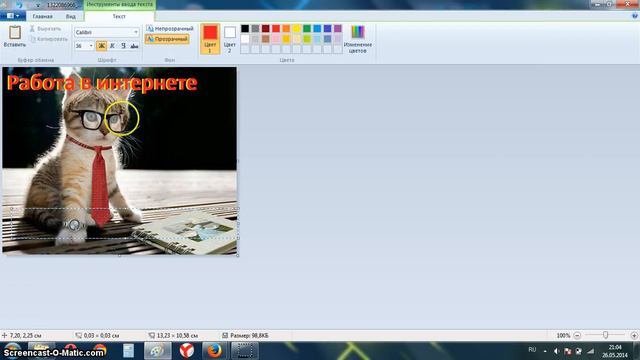Toggle bold Ж formatting
Screen dimensions: 640x360
click(102, 46)
